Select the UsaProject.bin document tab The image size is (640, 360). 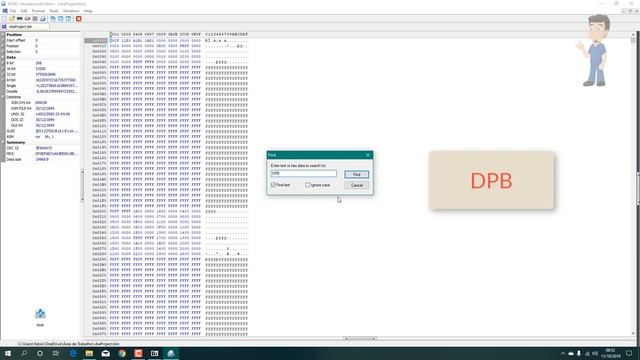pyautogui.click(x=25, y=27)
